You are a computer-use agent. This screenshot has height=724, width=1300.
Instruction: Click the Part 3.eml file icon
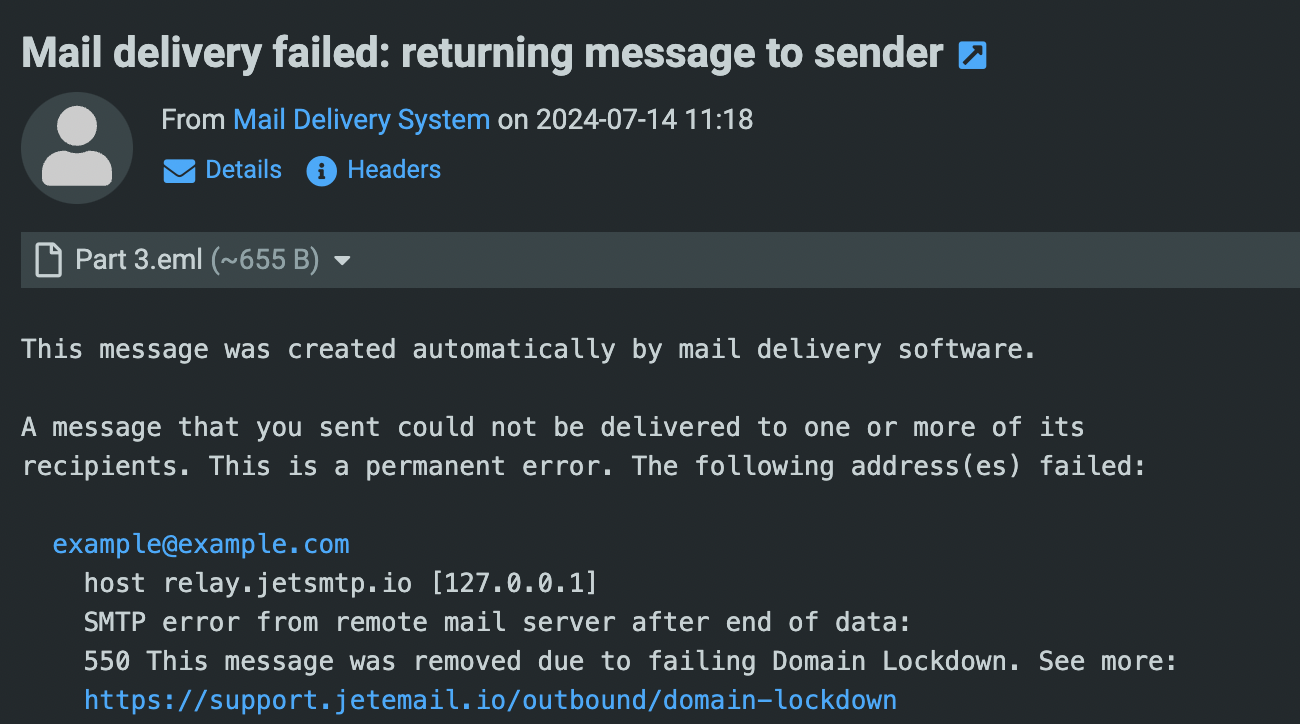point(48,260)
